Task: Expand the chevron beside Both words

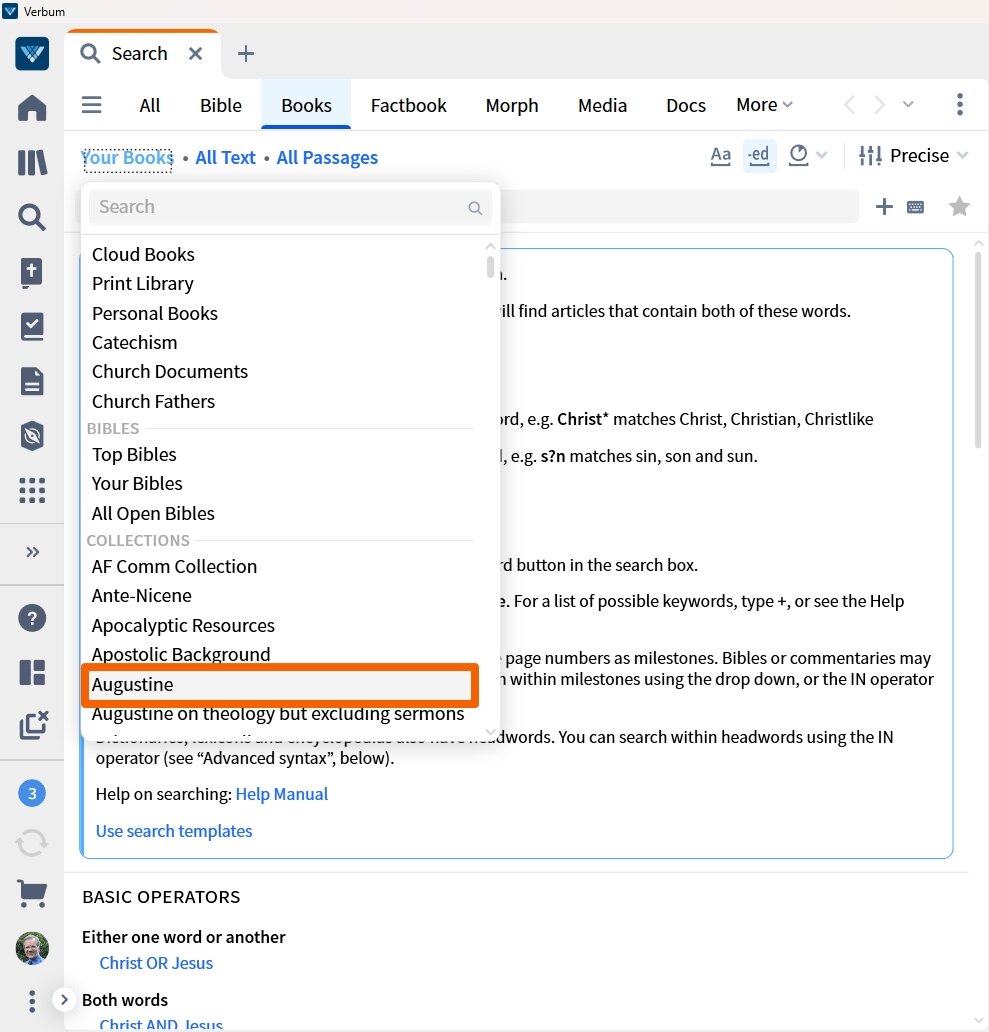Action: tap(64, 1000)
